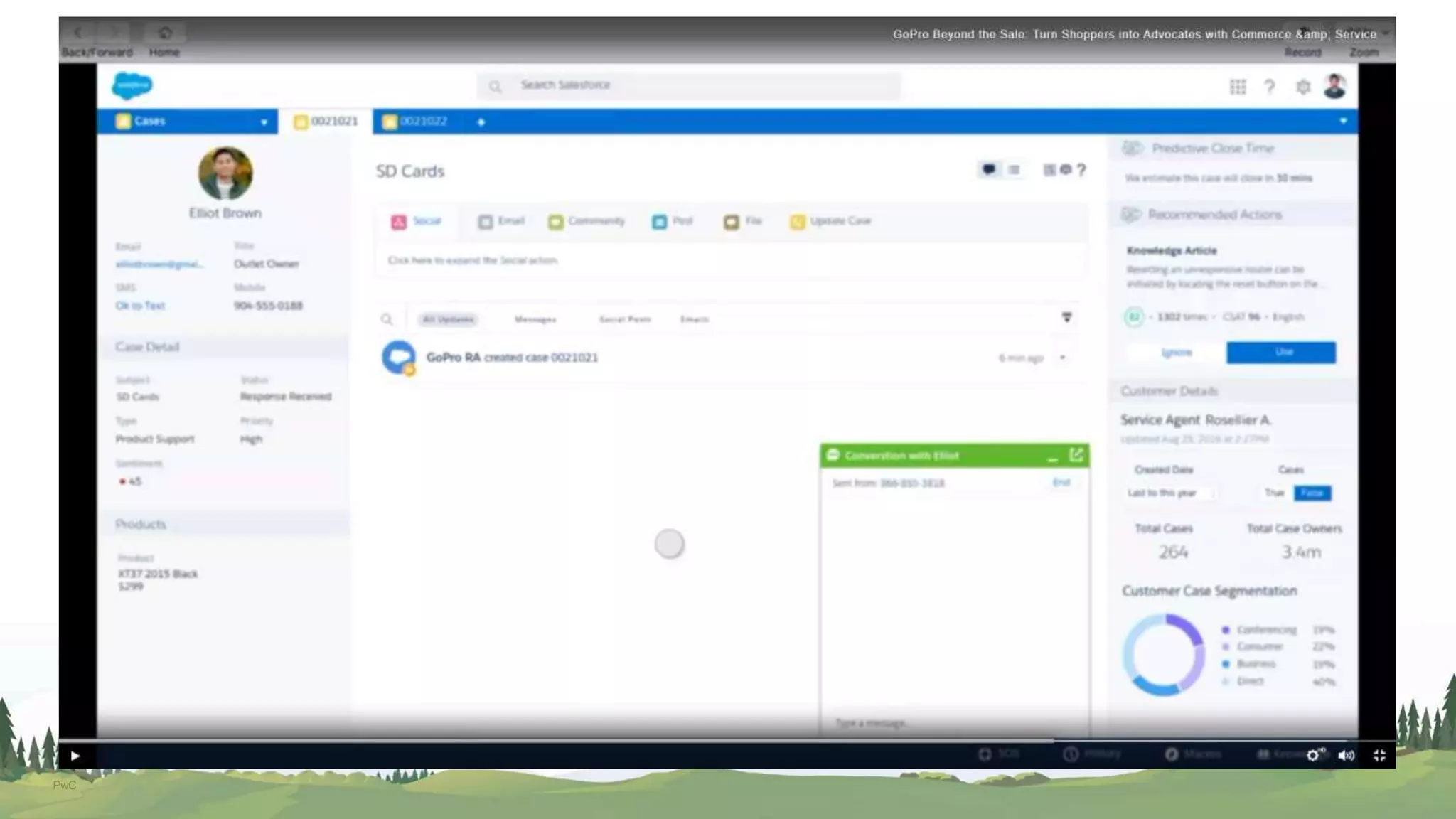Image resolution: width=1456 pixels, height=819 pixels.
Task: Select the True toggle under Cases
Action: [x=1275, y=493]
